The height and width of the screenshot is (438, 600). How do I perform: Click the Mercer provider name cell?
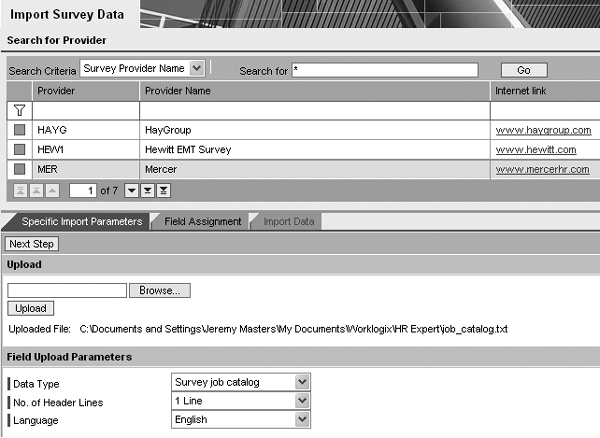click(315, 169)
